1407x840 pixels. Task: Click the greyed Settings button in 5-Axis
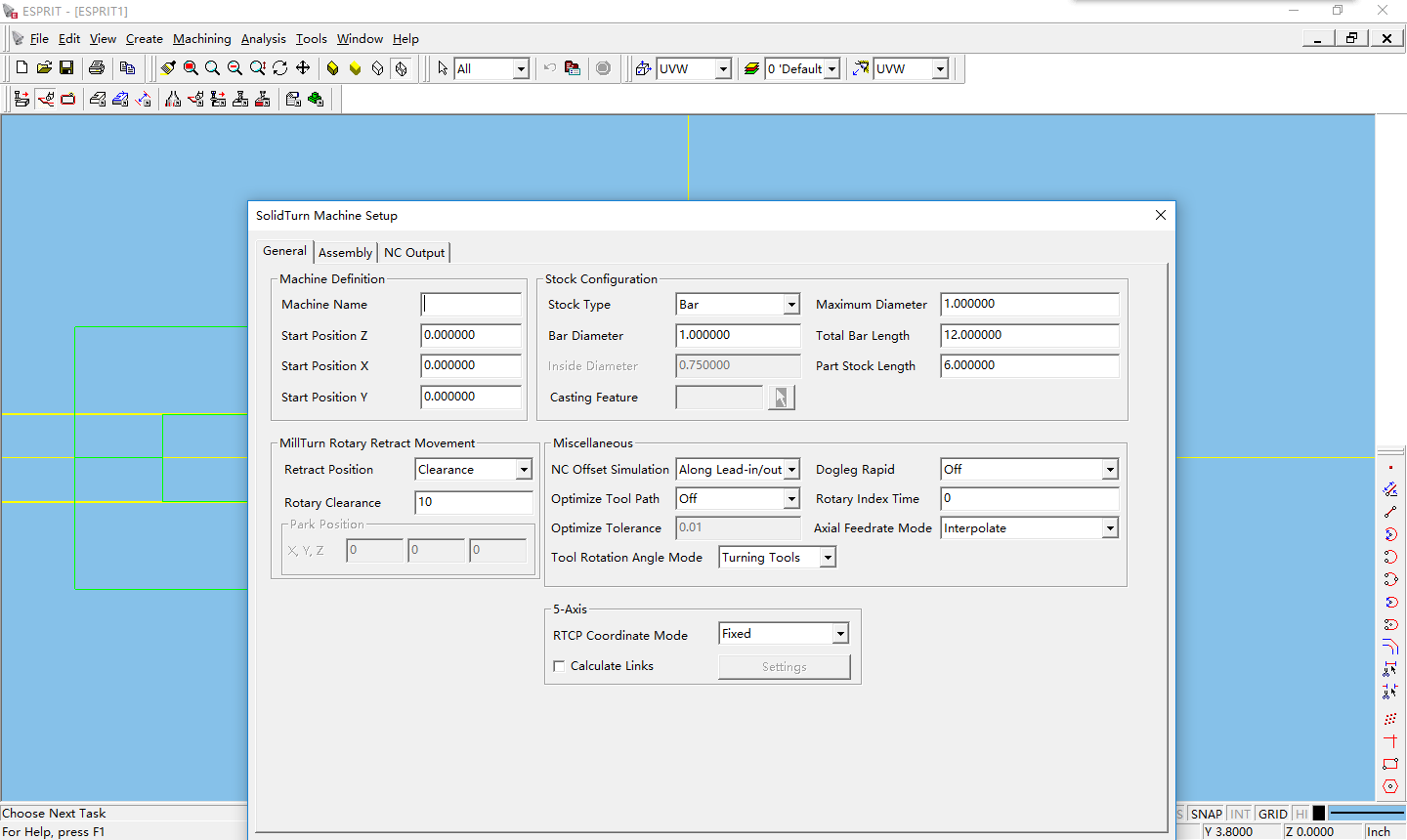tap(785, 667)
